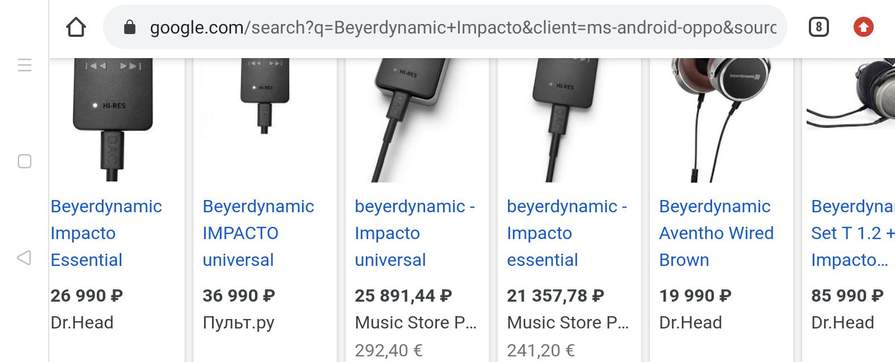Tap the Android square home navigation button
This screenshot has height=362, width=895.
[25, 162]
